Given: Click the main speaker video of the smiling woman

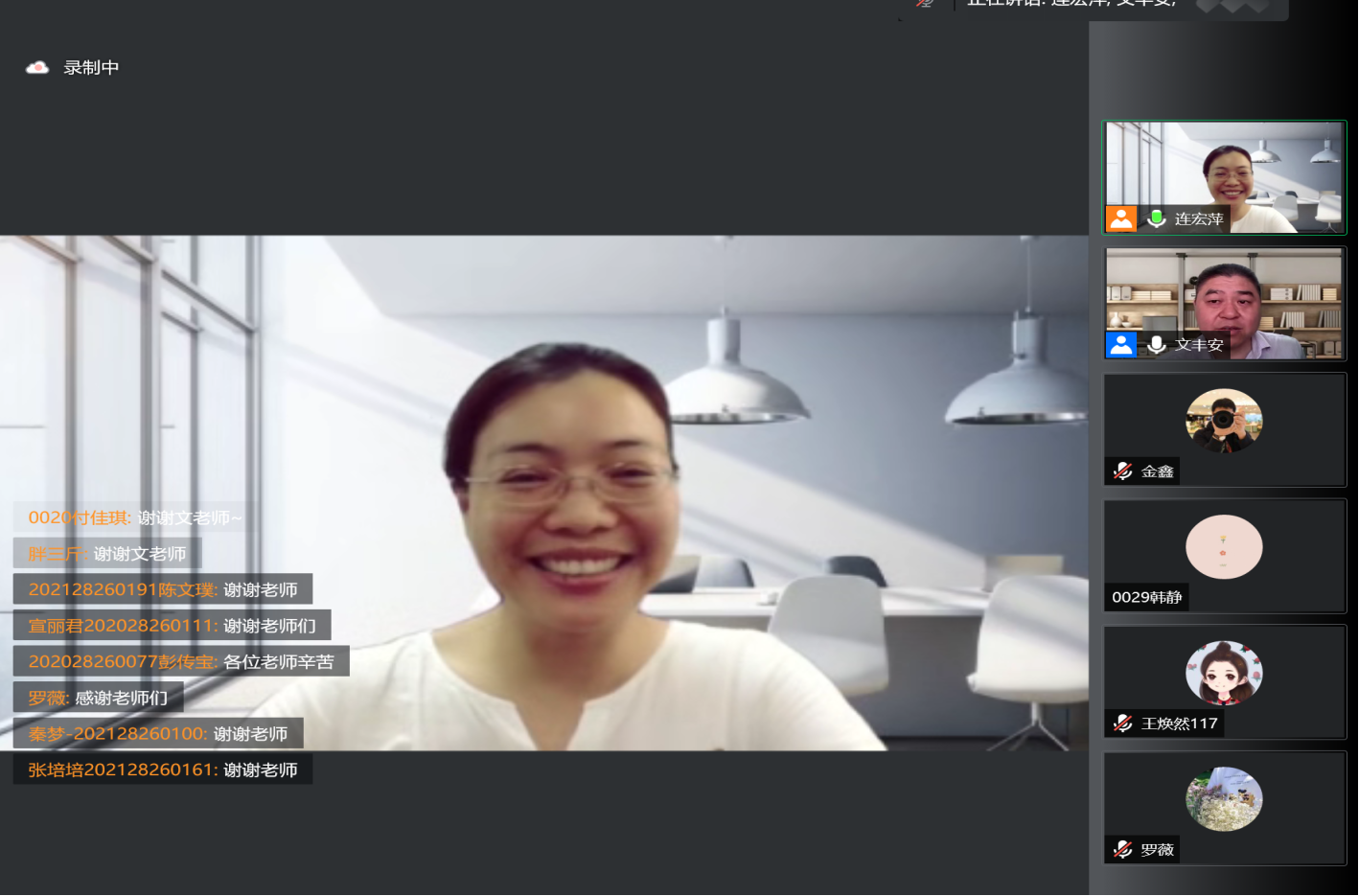Looking at the screenshot, I should point(544,493).
